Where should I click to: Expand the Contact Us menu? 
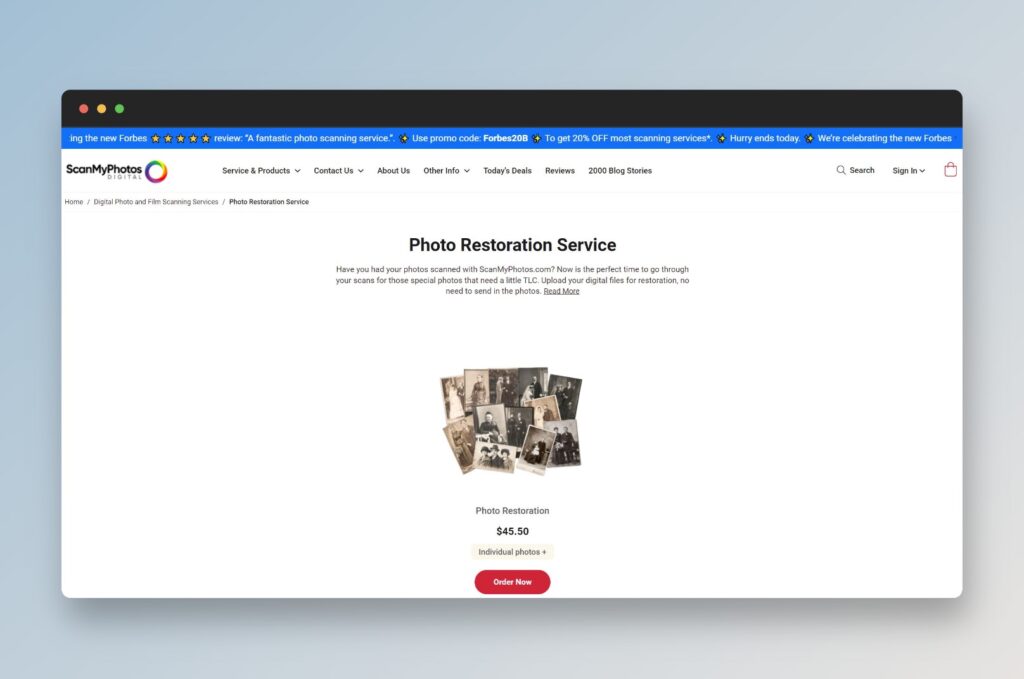[x=338, y=171]
